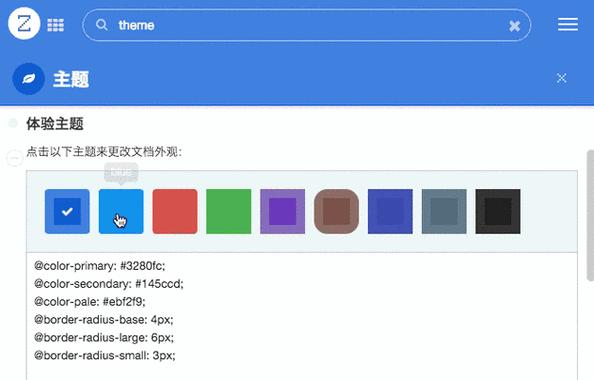Select the indigo theme swatch
Screen dimensions: 594x380
pyautogui.click(x=390, y=211)
